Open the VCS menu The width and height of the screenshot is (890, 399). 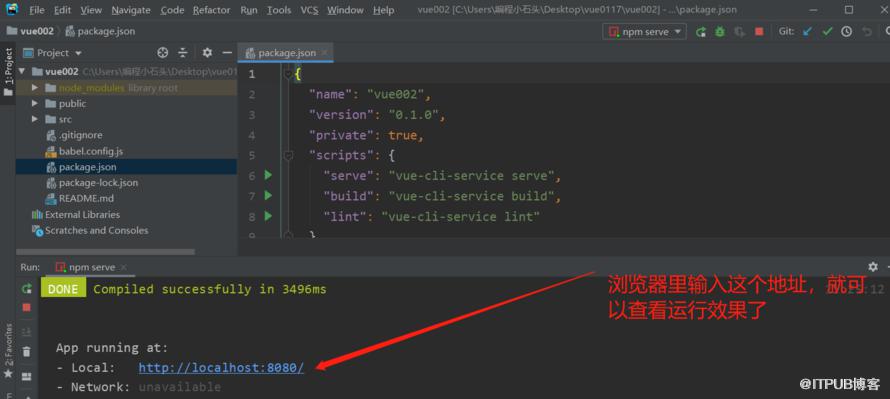(x=309, y=10)
